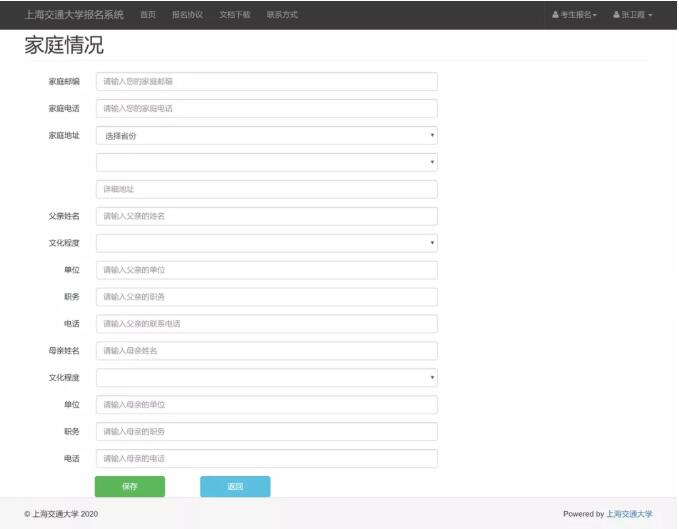679x529 pixels.
Task: Click the user icon beside 考生报名
Action: point(555,15)
